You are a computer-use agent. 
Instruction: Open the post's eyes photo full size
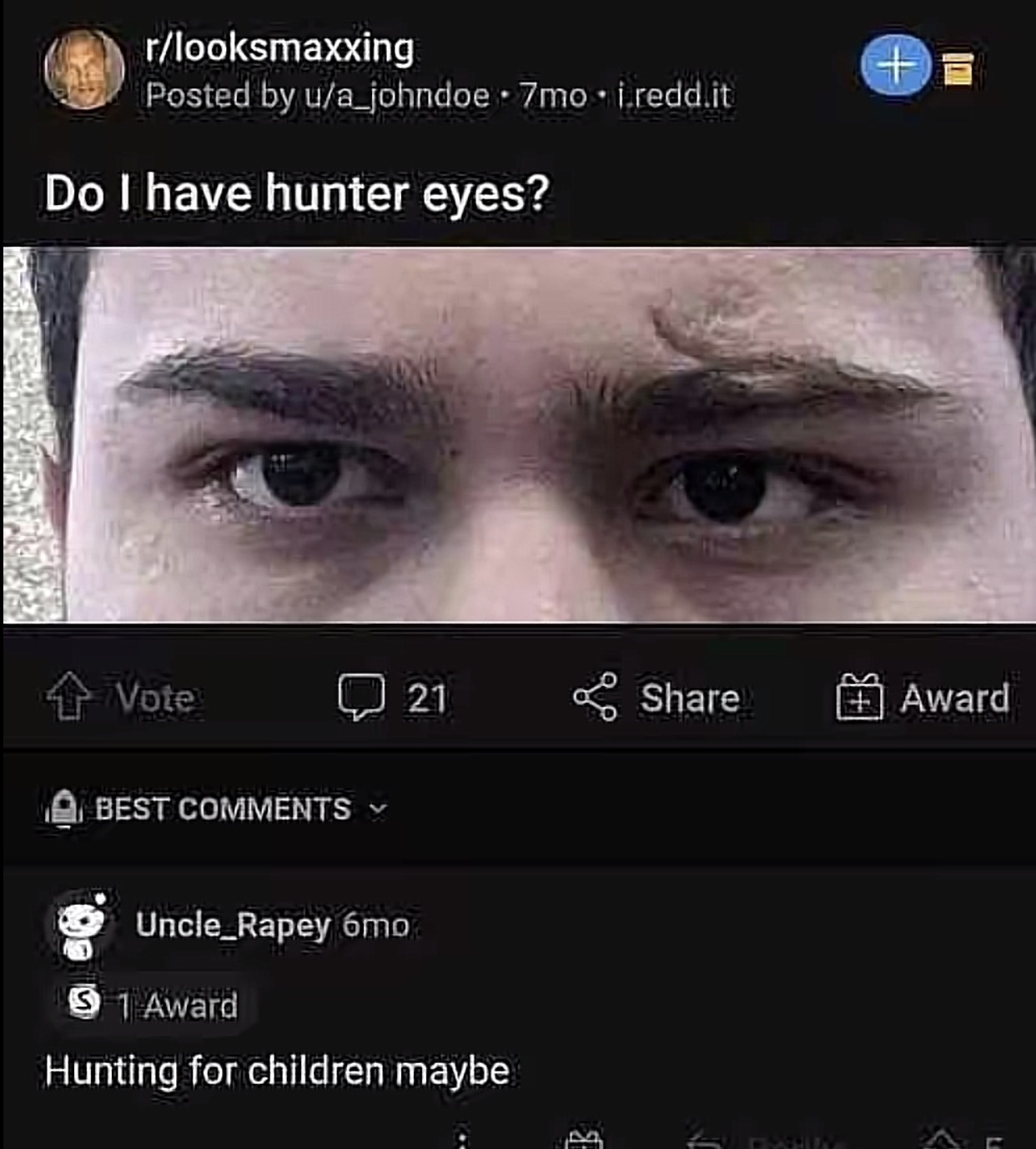[x=517, y=434]
